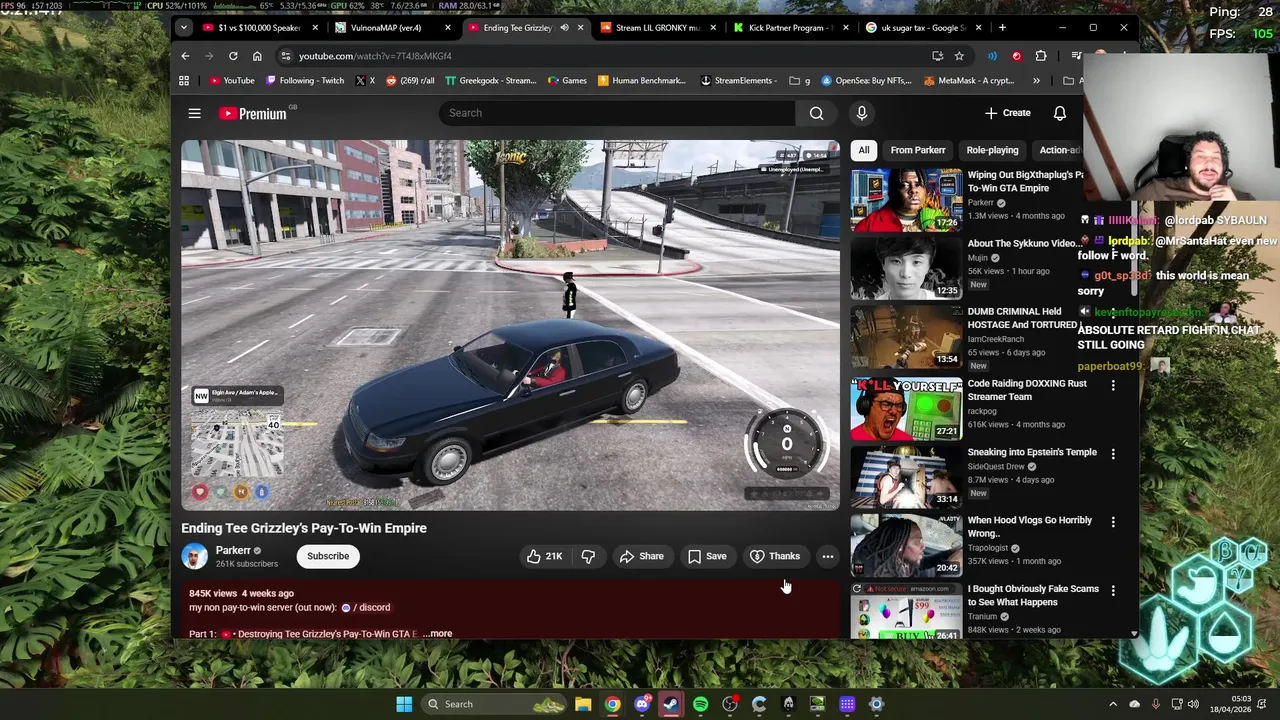
Task: Open the YouTube guide hamburger menu
Action: coord(194,113)
